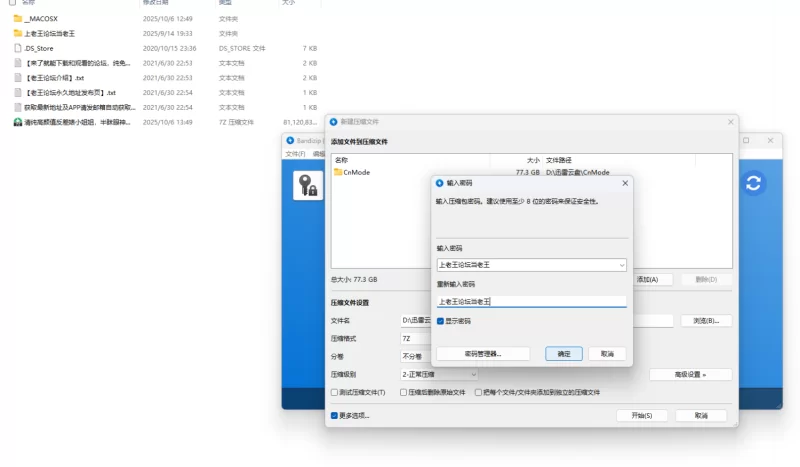The width and height of the screenshot is (800, 467).
Task: Click the Bandizip logo in password dialog title
Action: click(439, 183)
